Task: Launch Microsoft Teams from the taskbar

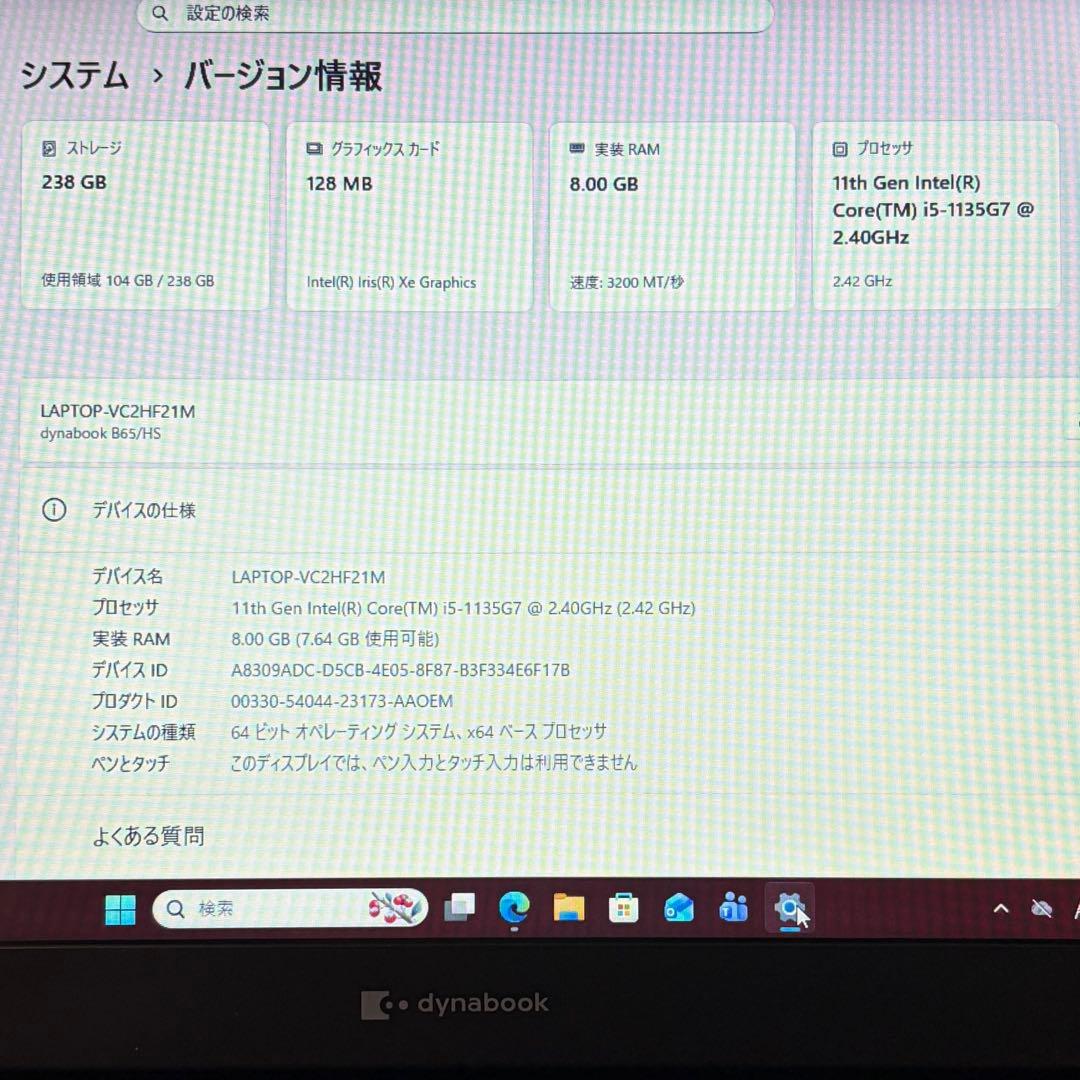Action: click(x=733, y=908)
